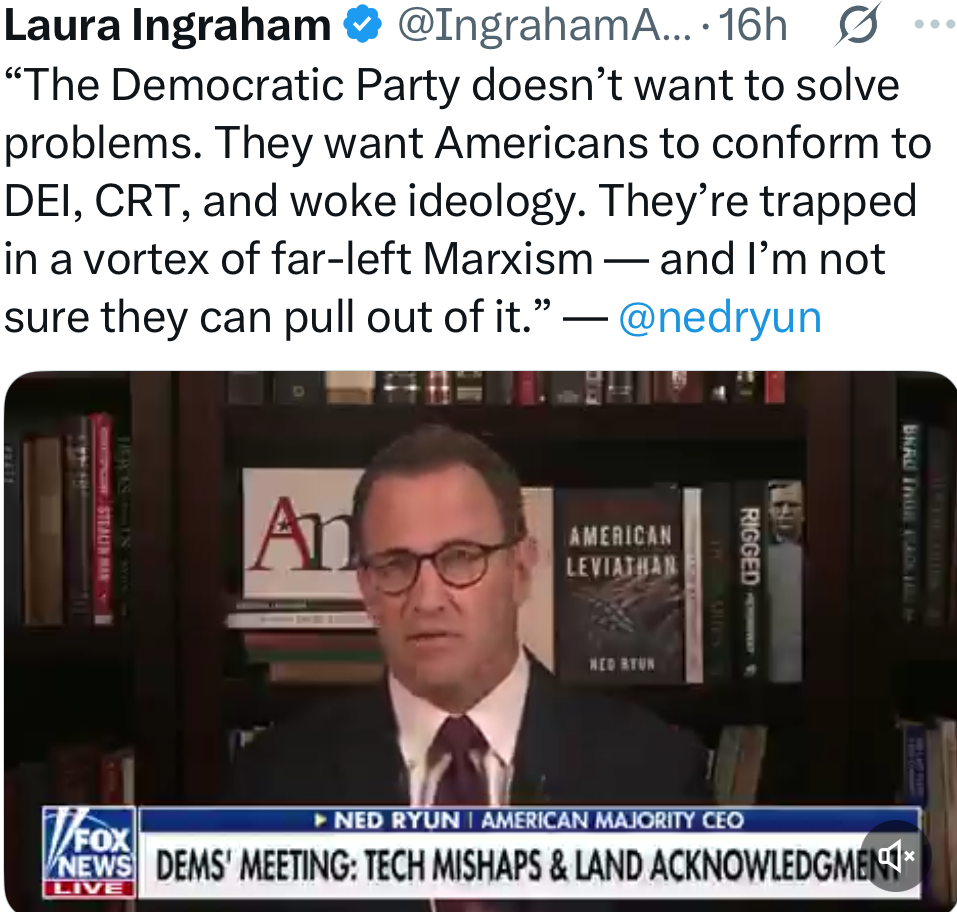This screenshot has height=912, width=957.
Task: Click the blue verified checkmark badge
Action: [x=363, y=25]
